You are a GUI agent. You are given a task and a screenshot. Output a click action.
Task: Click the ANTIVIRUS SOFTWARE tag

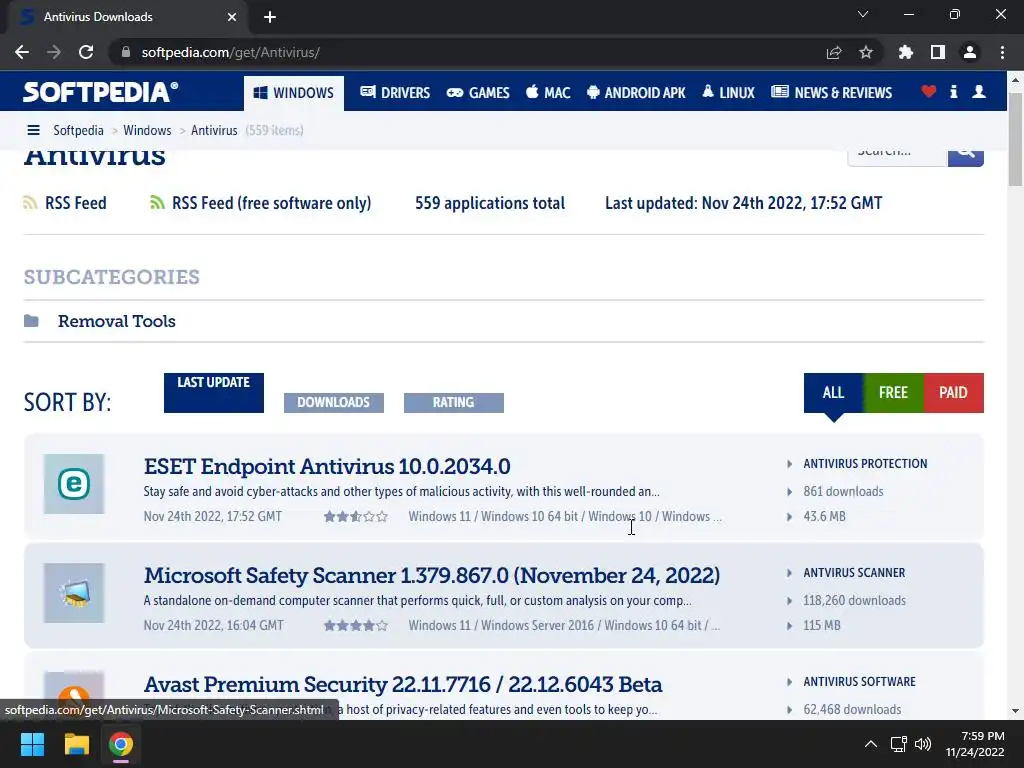click(x=859, y=682)
